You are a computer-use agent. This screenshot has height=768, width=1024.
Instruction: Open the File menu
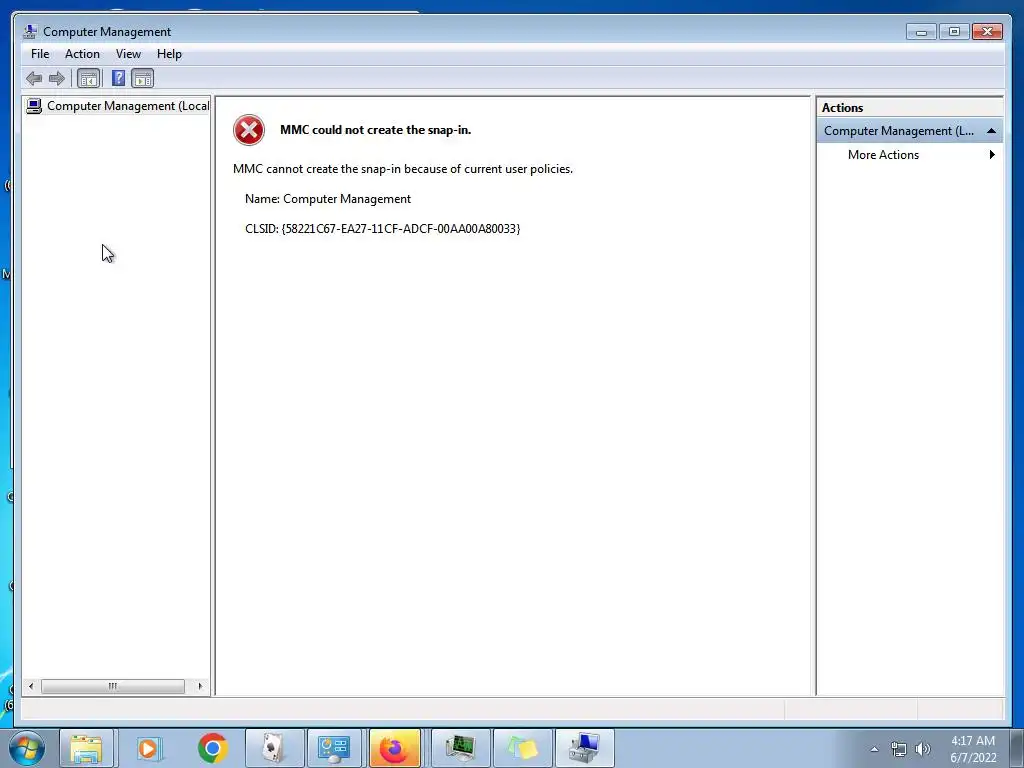point(40,54)
